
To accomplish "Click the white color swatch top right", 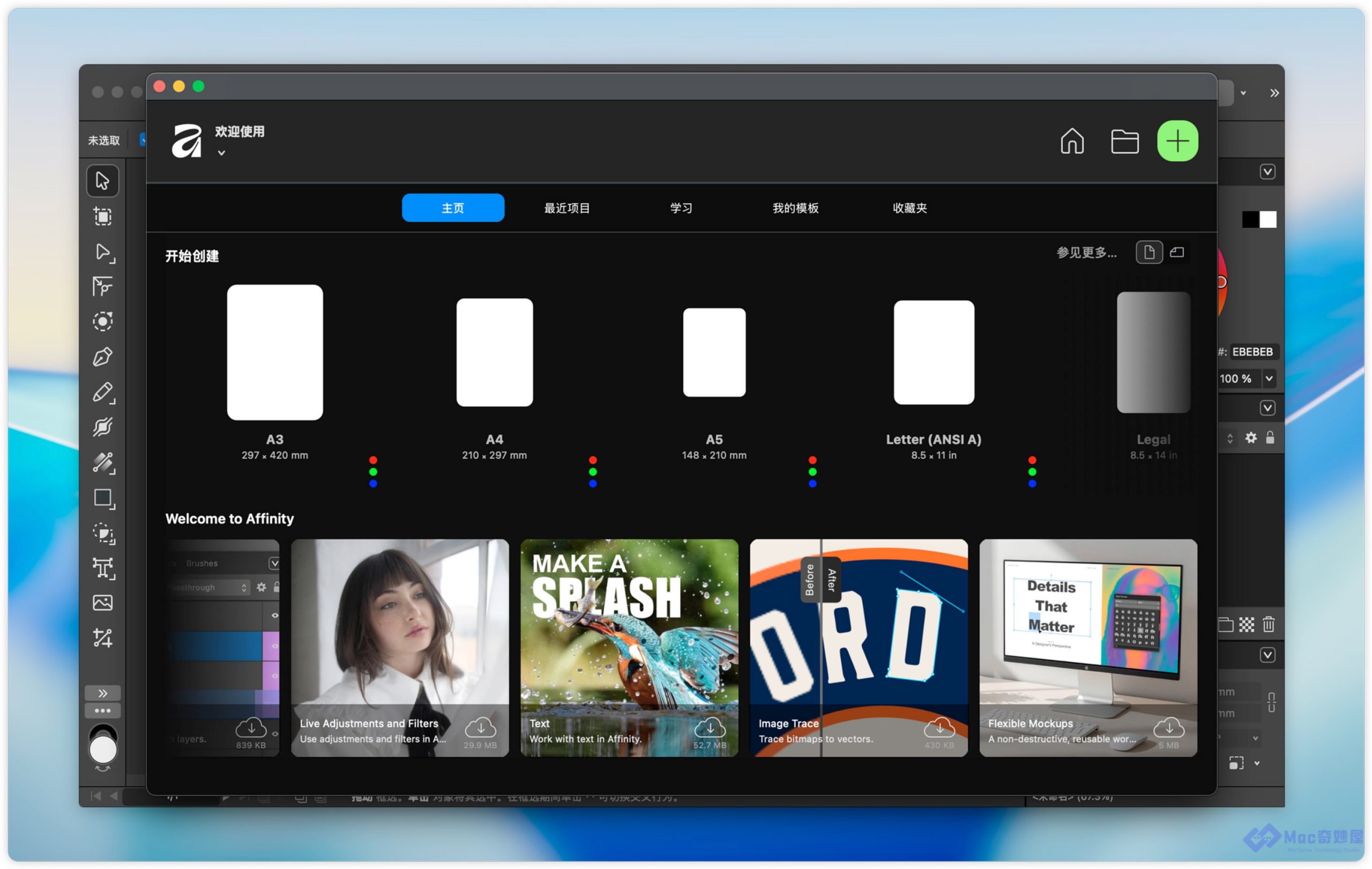I will coord(1269,219).
